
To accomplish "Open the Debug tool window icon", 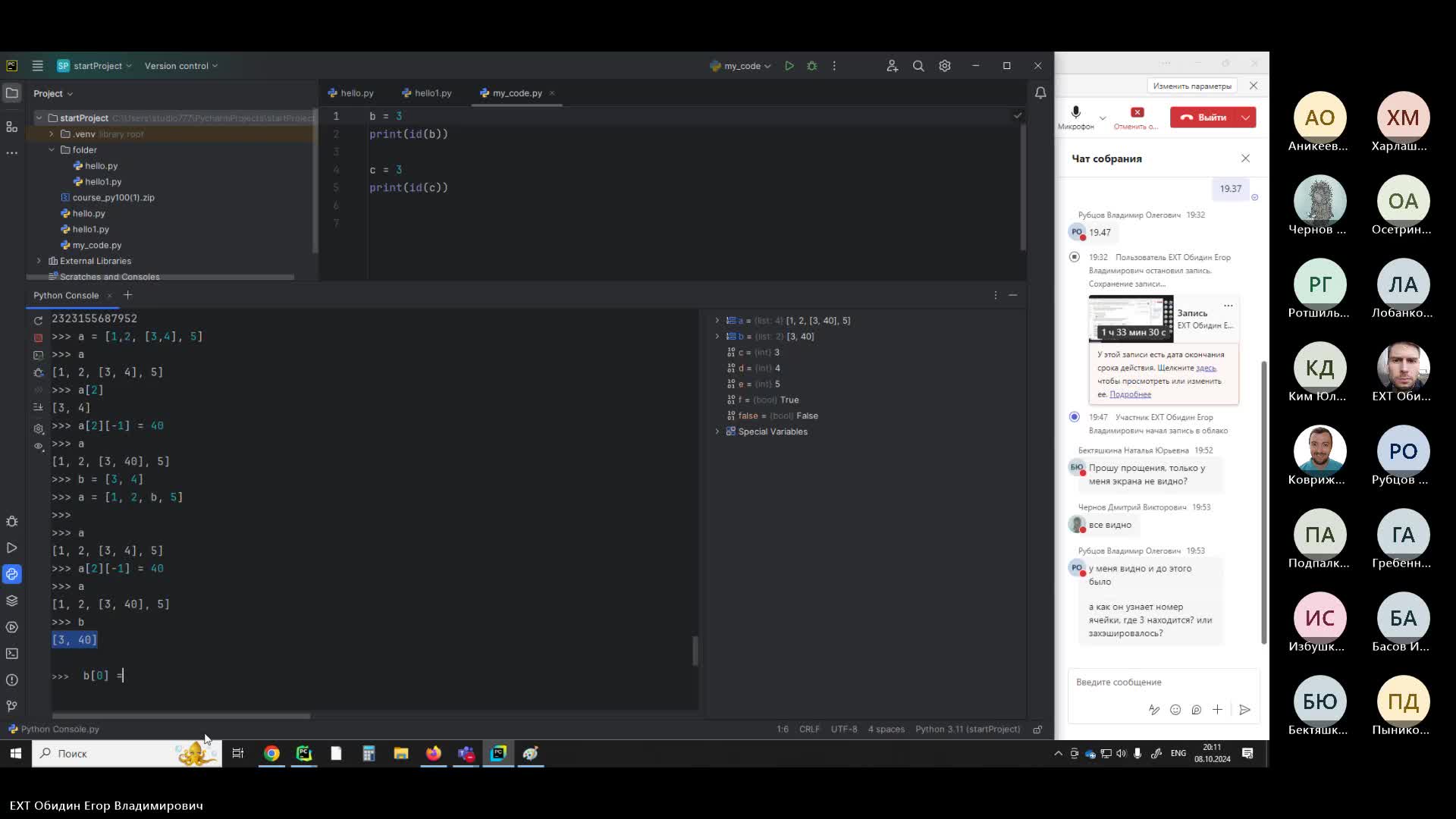I will tap(11, 522).
